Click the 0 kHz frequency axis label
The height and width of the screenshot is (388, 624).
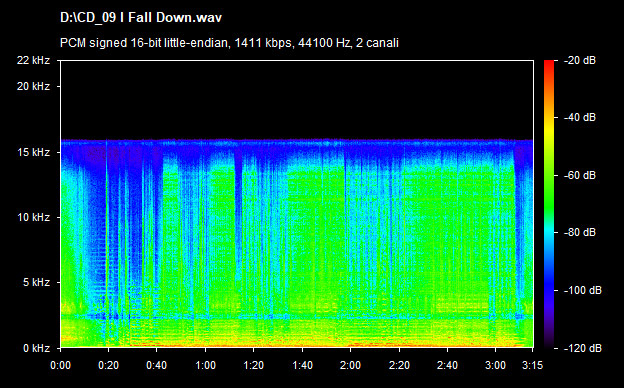[36, 348]
